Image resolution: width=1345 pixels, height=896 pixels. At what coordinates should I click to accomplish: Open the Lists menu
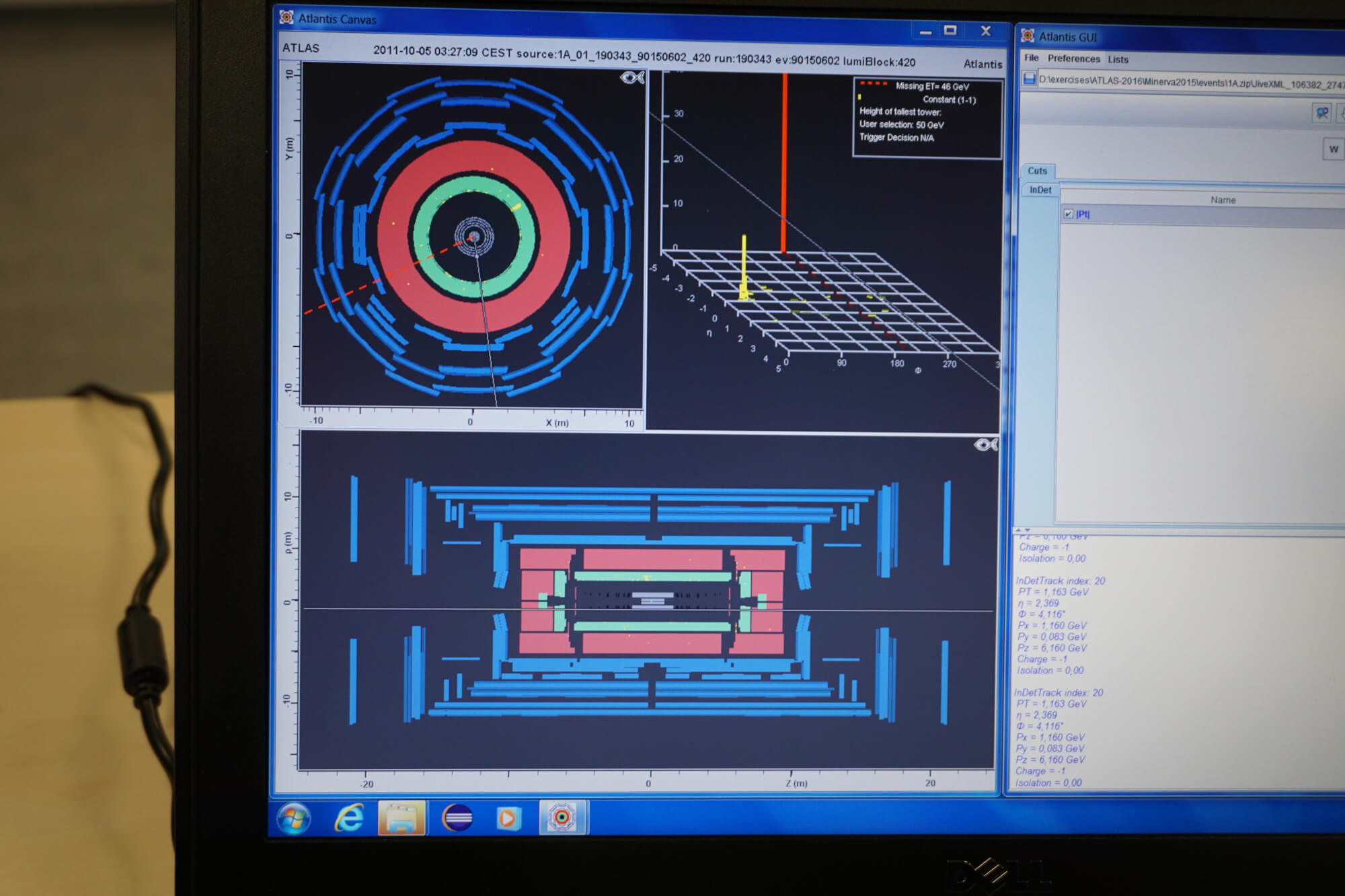point(1118,59)
